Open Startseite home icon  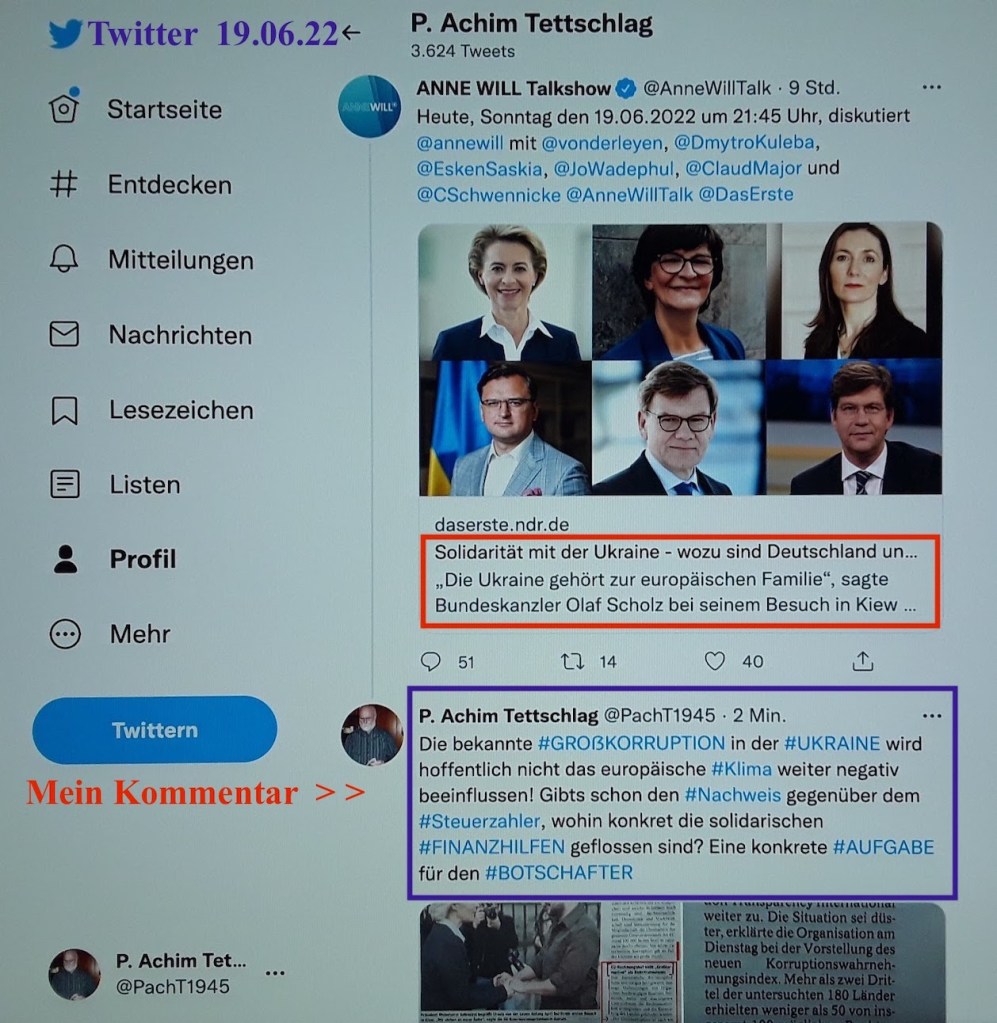[64, 108]
